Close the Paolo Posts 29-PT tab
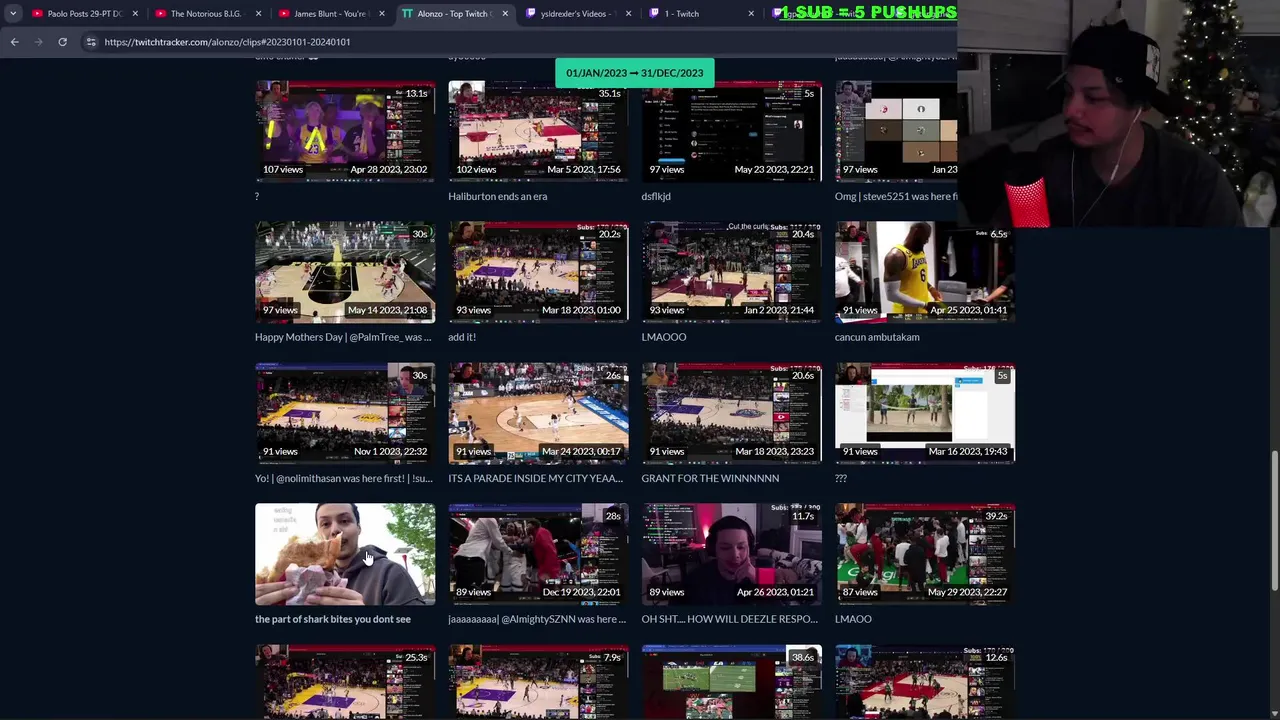Image resolution: width=1280 pixels, height=720 pixels. pos(135,14)
